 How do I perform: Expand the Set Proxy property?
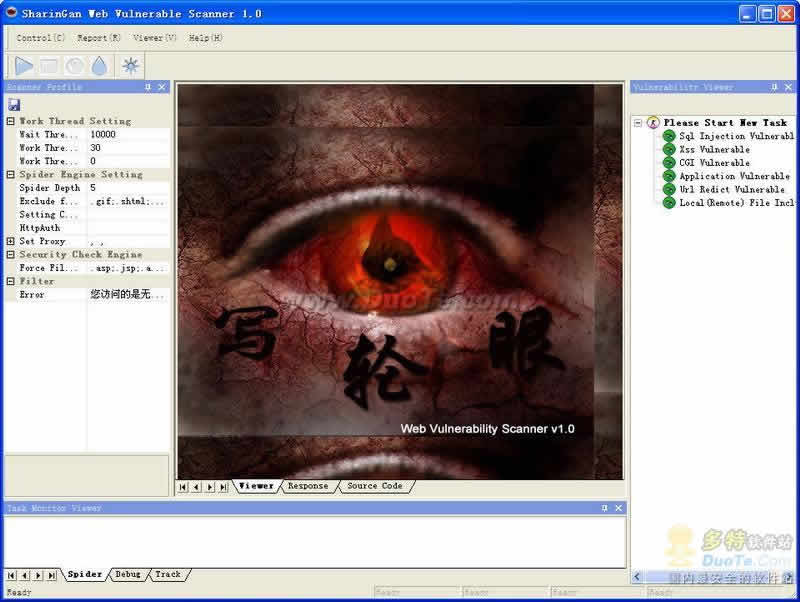11,241
